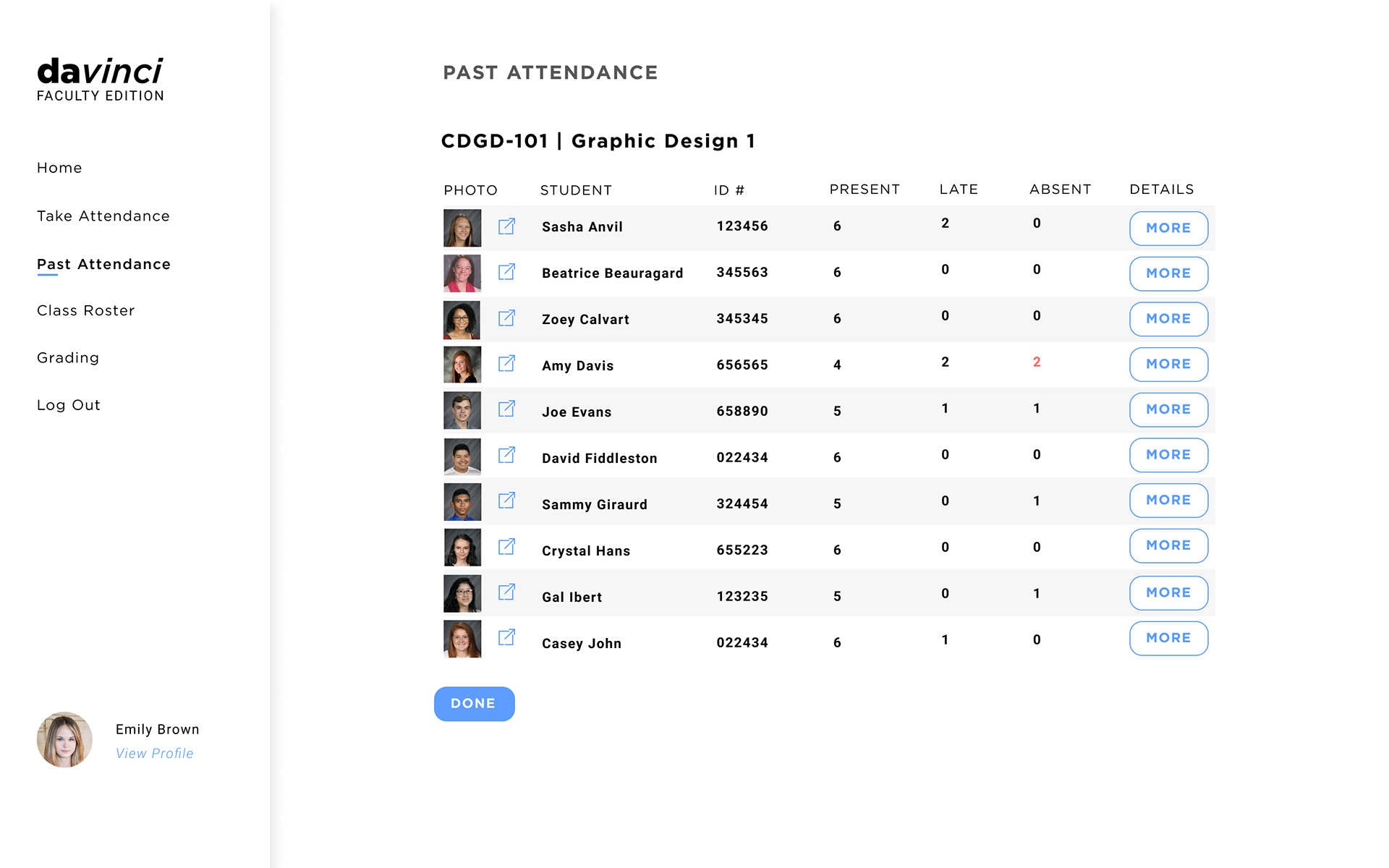The height and width of the screenshot is (868, 1389).
Task: Open MORE details for Crystal Hans
Action: [1168, 546]
